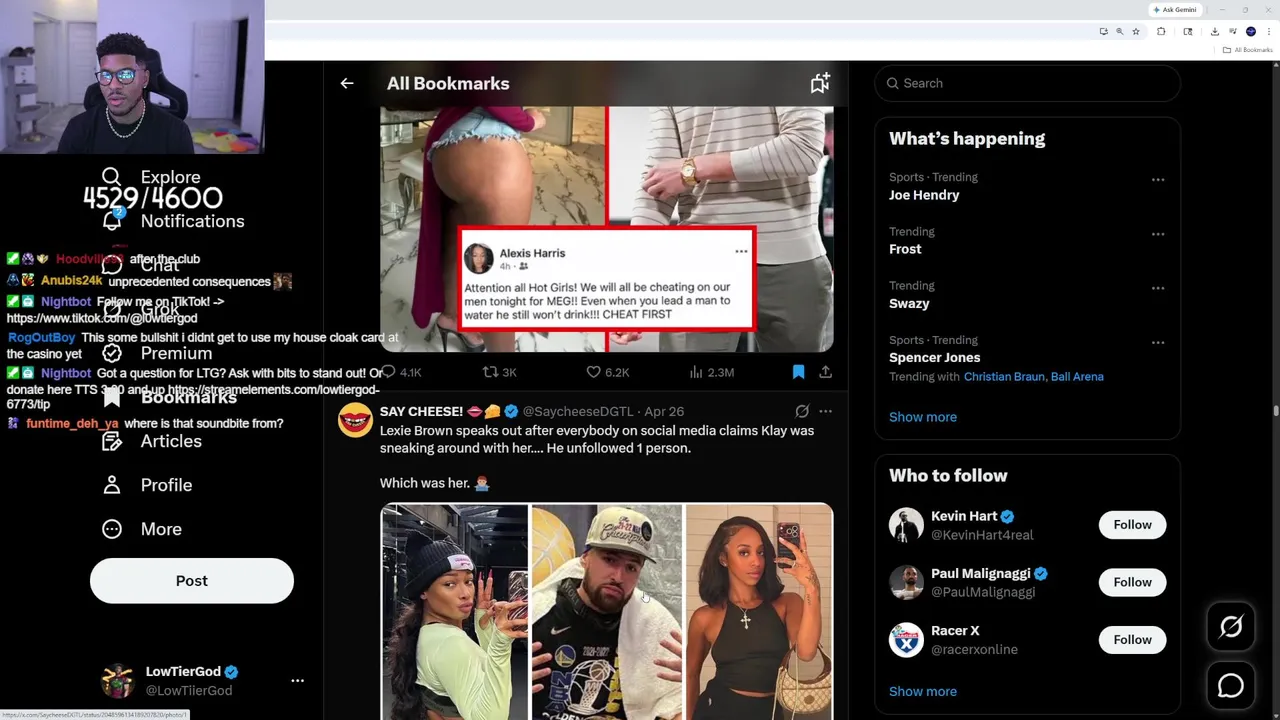This screenshot has width=1280, height=720.
Task: Open the Chrome profile avatar
Action: (1250, 32)
